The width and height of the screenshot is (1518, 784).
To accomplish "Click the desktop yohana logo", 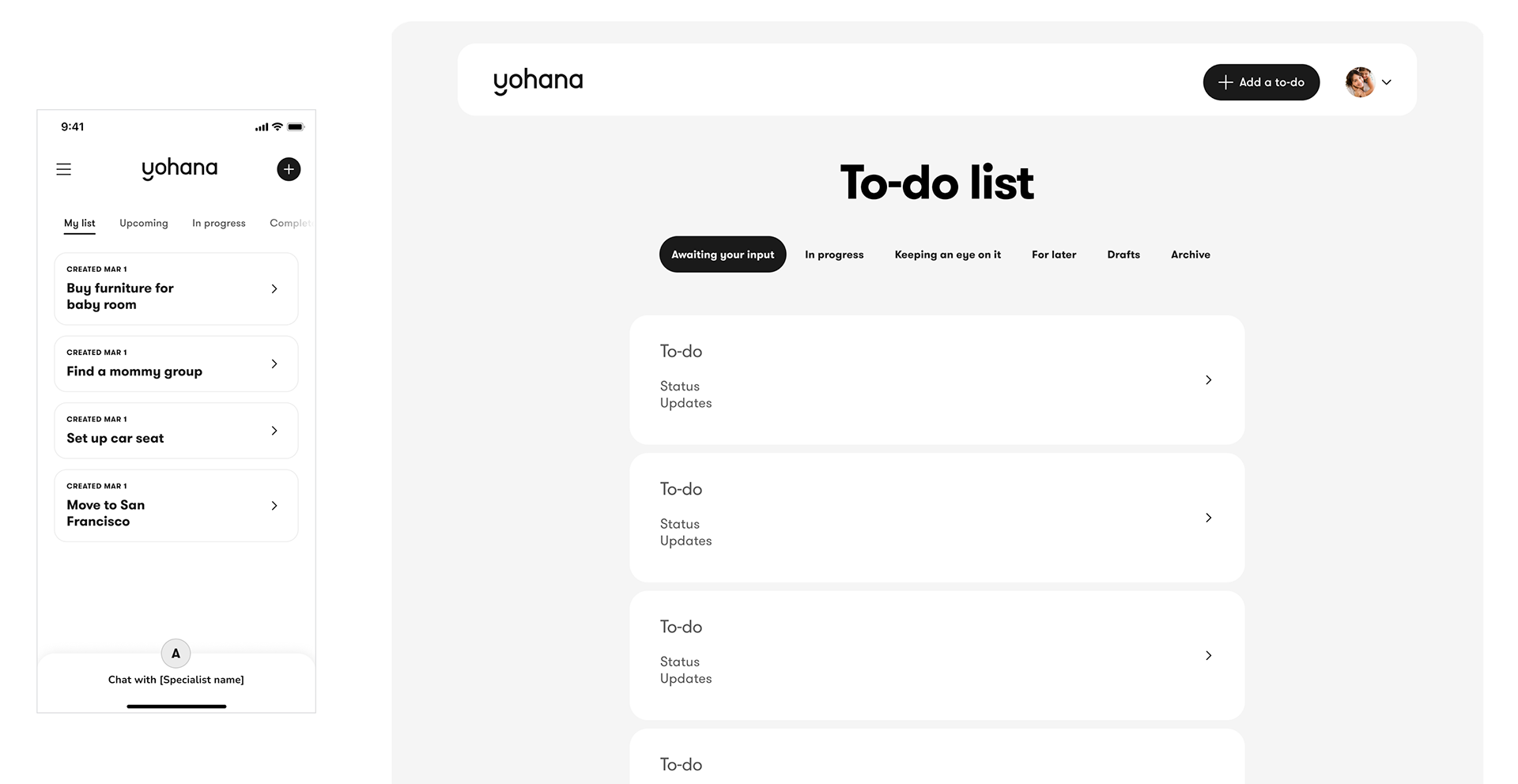I will click(538, 81).
